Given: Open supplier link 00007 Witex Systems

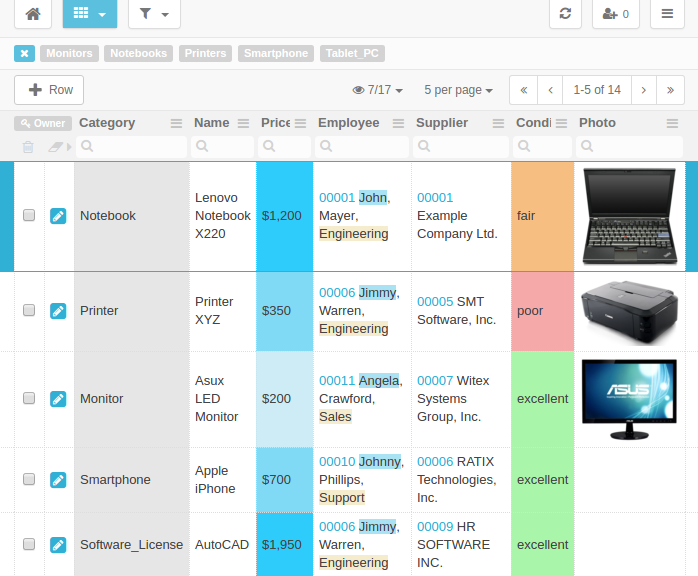Looking at the screenshot, I should pos(435,381).
